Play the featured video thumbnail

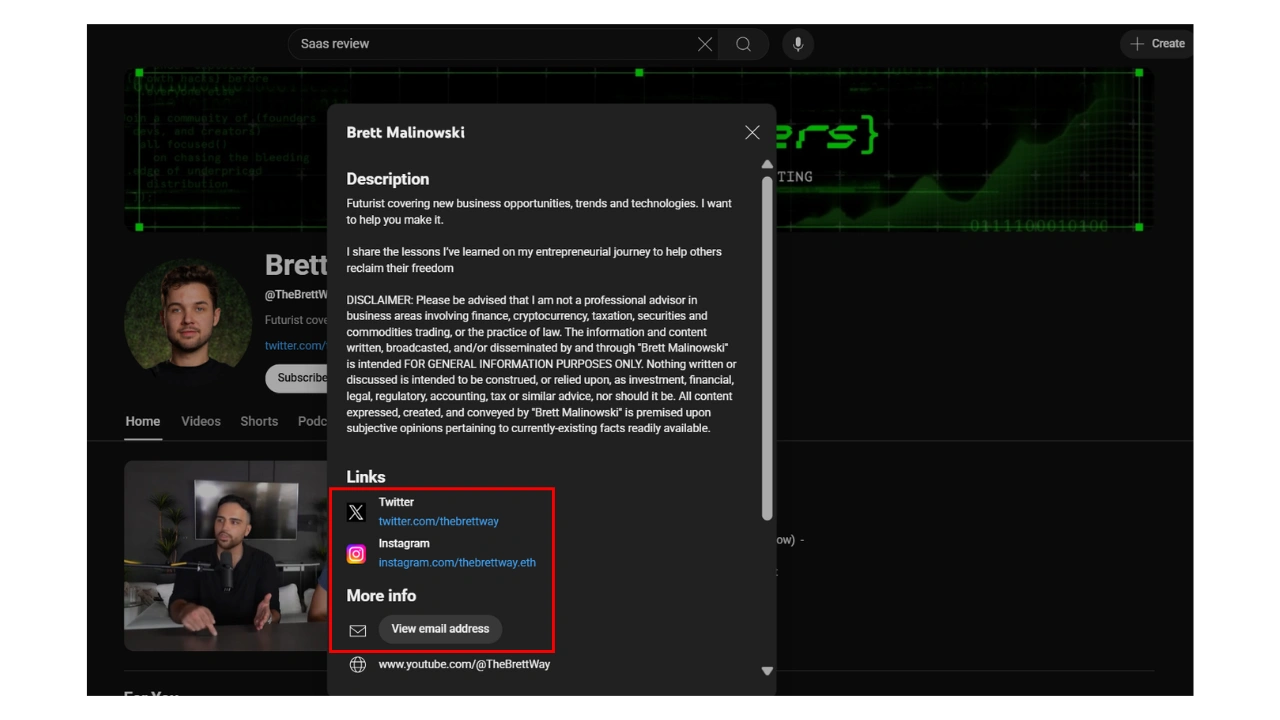point(226,556)
